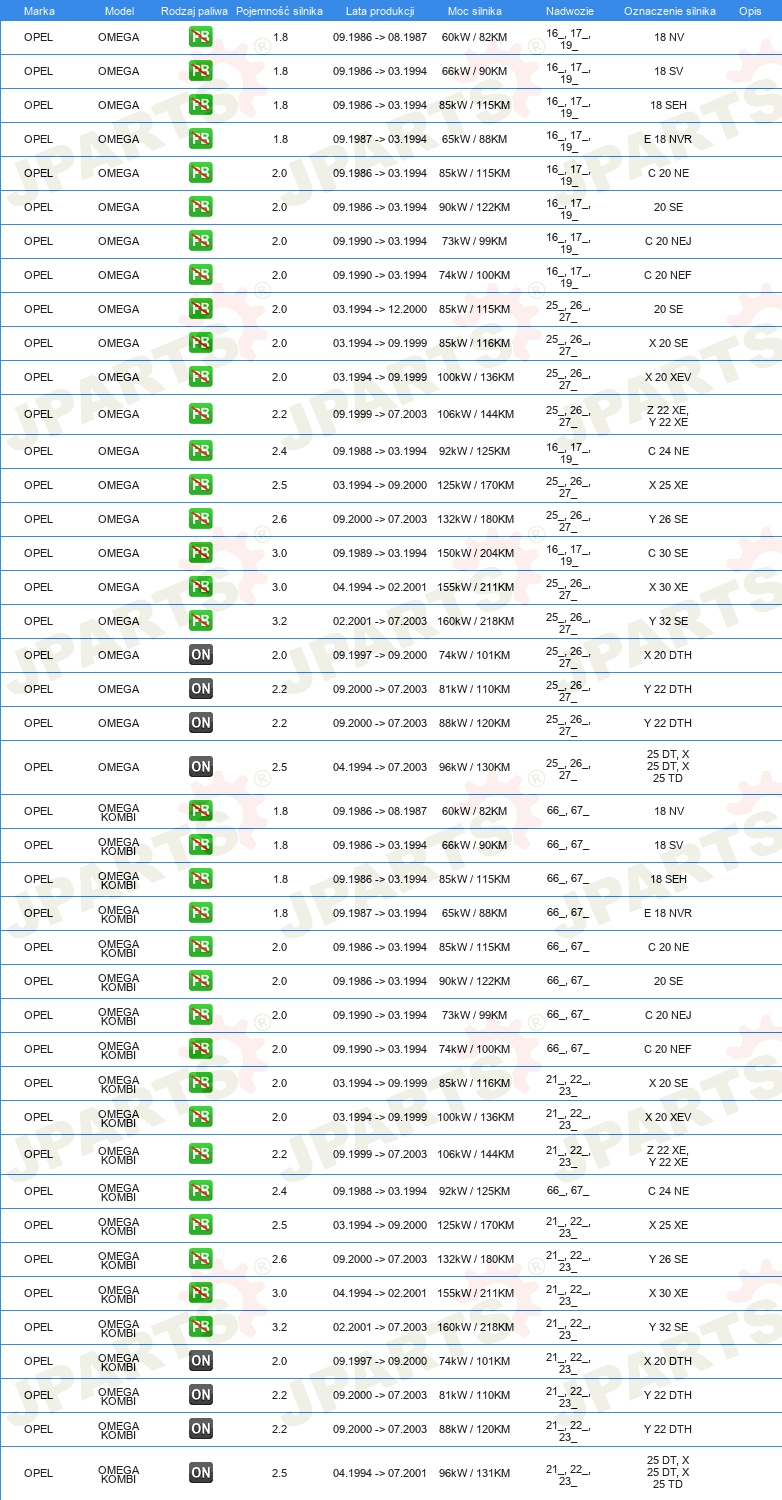Viewport: 782px width, 1500px height.
Task: Click petrol icon in OMEGA C 24 NE row
Action: click(201, 452)
